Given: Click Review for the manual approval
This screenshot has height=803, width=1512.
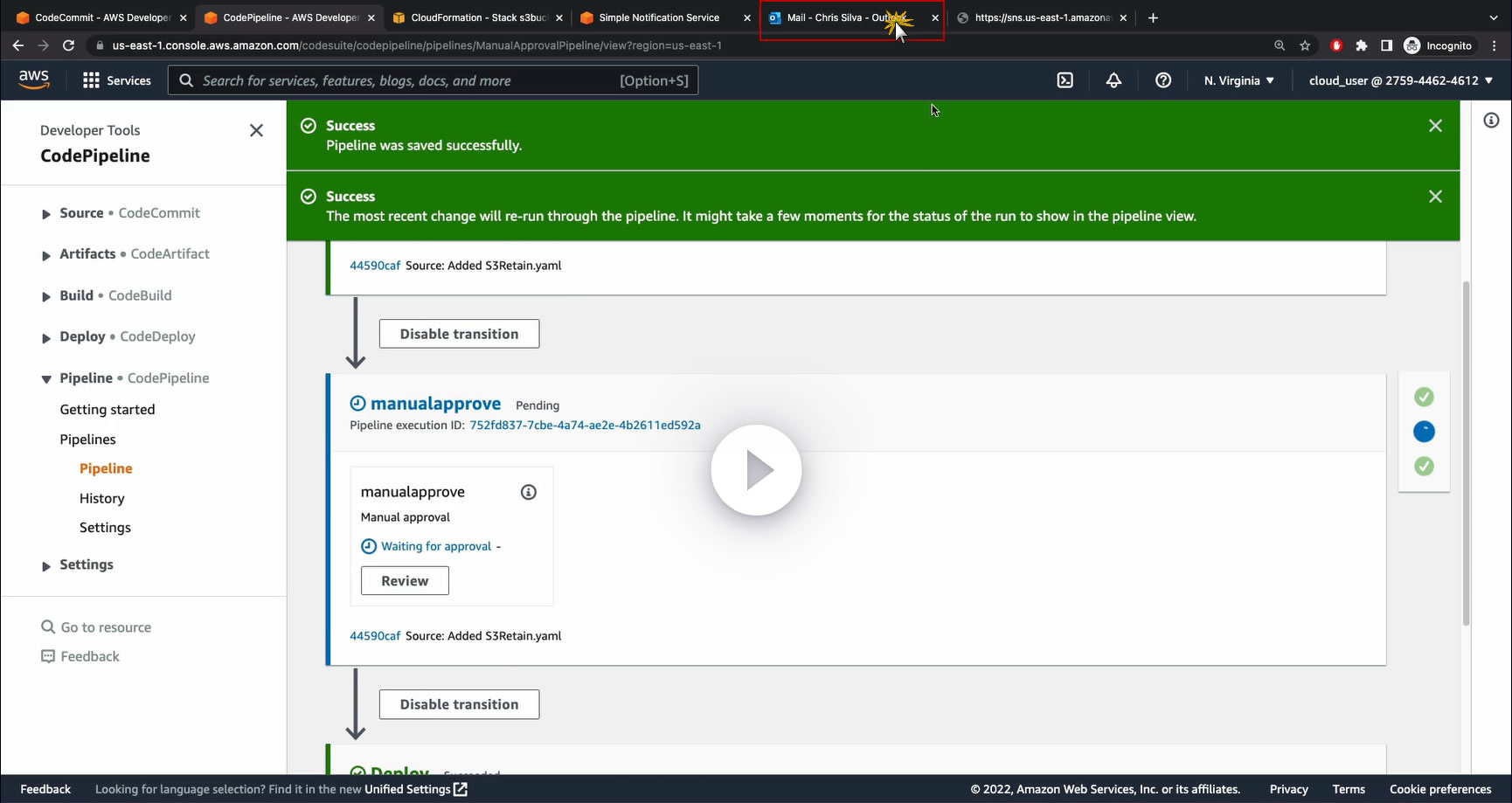Looking at the screenshot, I should tap(405, 581).
